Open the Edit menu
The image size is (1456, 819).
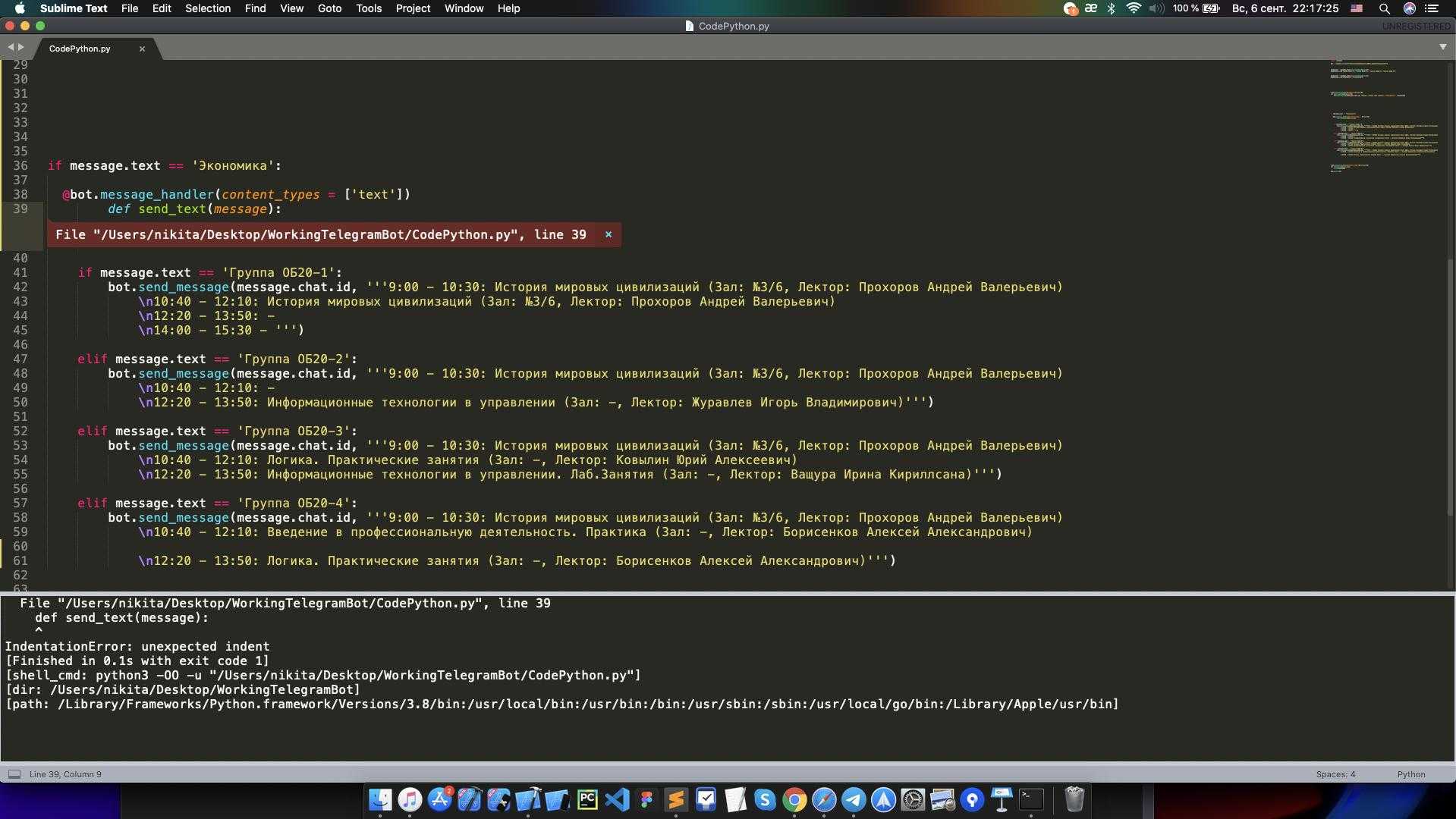point(162,8)
